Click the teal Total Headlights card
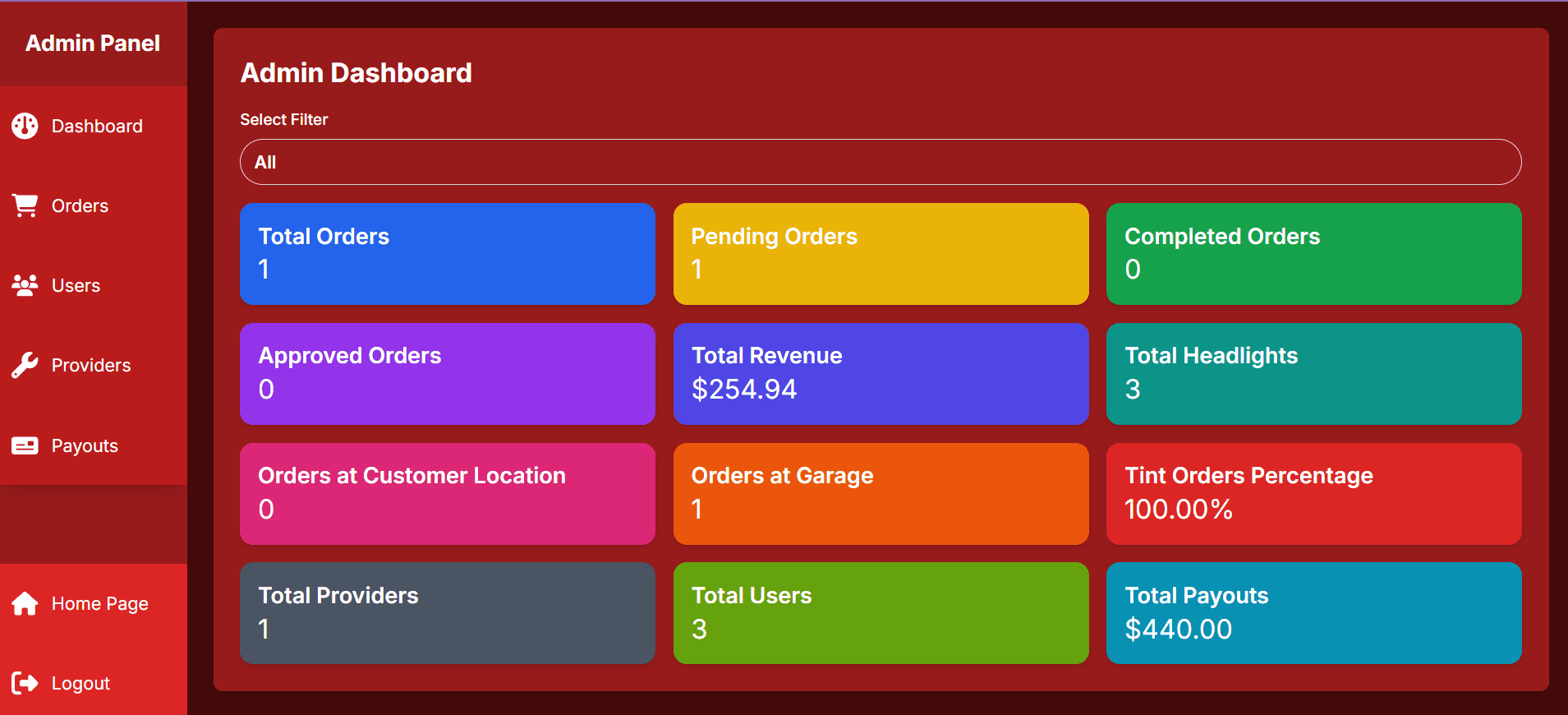This screenshot has height=715, width=1568. click(1313, 374)
